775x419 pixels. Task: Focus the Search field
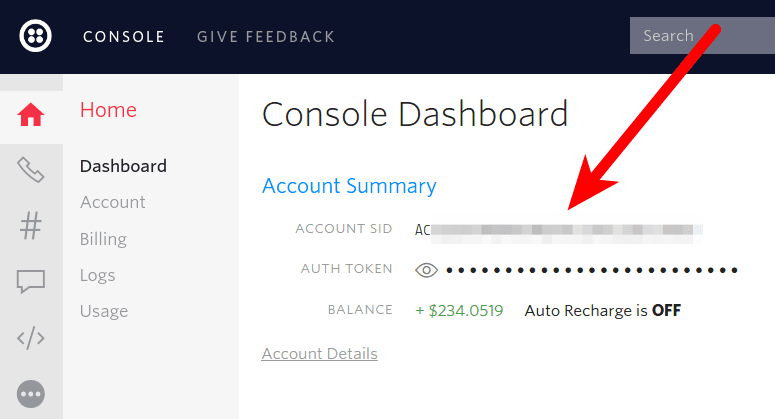point(700,36)
